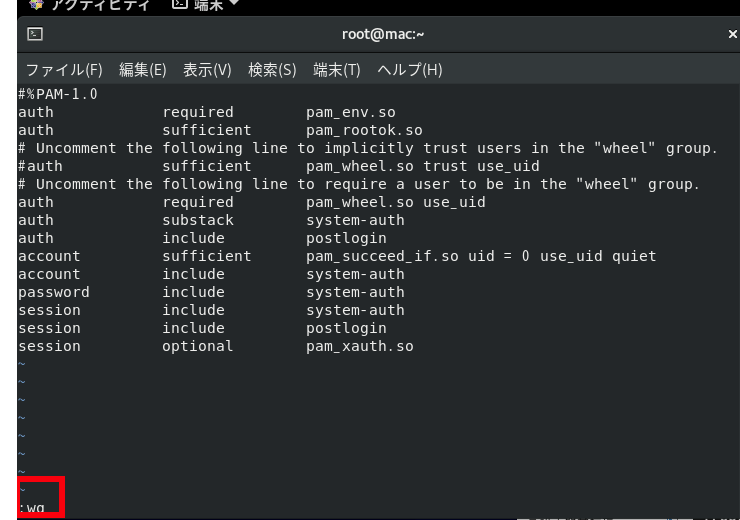Click the #%PAM-1.0 header line
Image resolution: width=740 pixels, height=520 pixels.
[x=58, y=94]
